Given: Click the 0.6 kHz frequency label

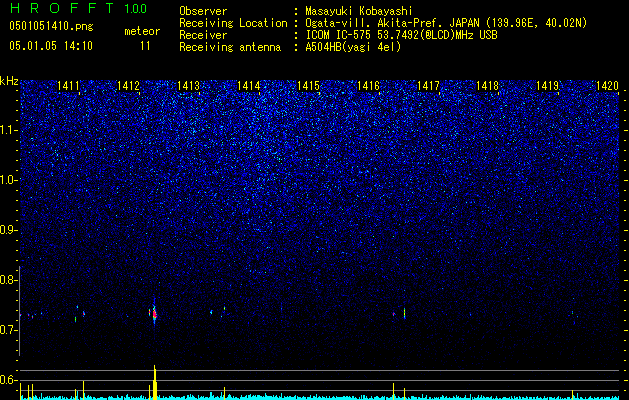Looking at the screenshot, I should [8, 380].
